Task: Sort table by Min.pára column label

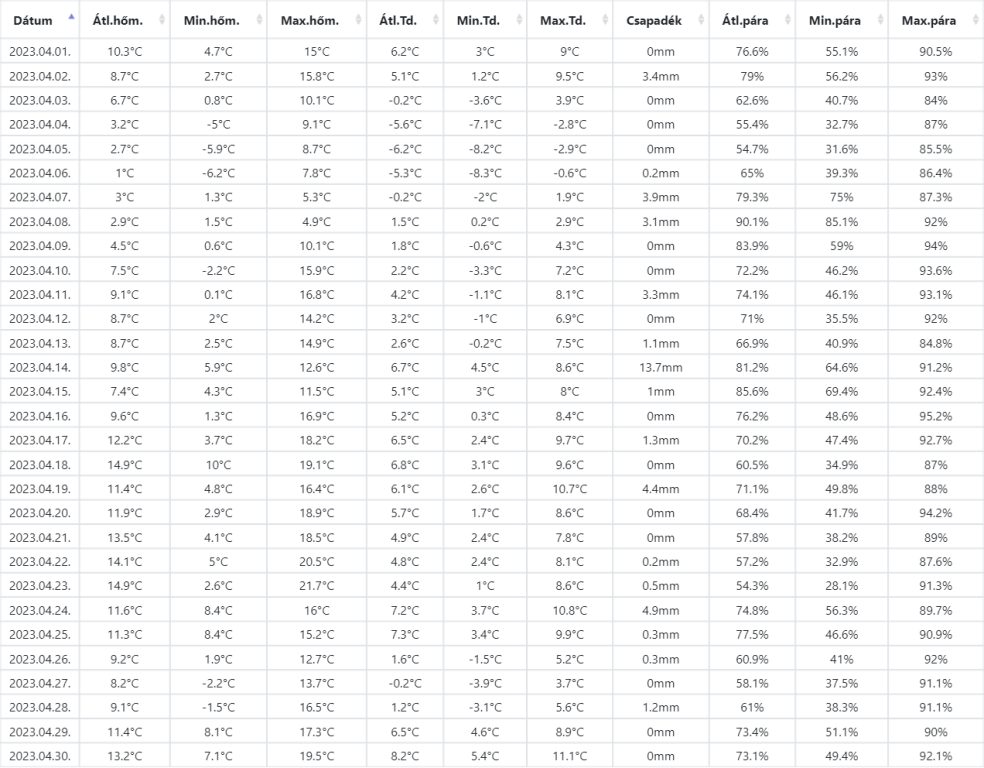Action: click(x=828, y=20)
